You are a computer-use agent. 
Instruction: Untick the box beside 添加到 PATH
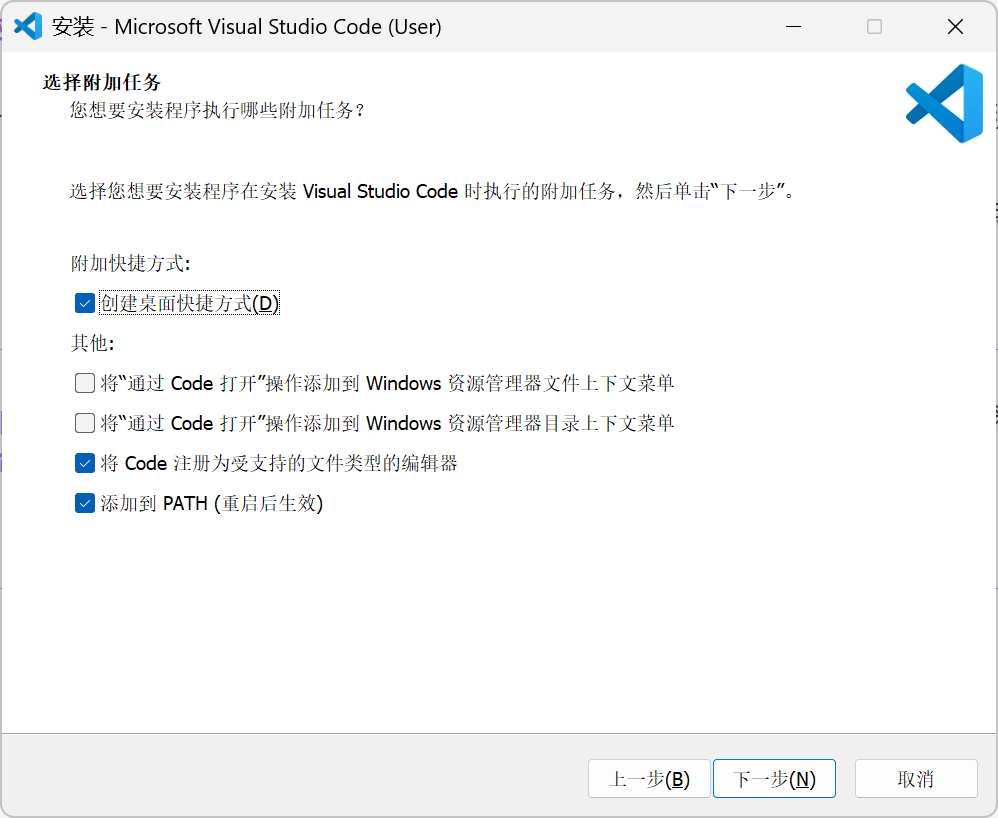point(85,503)
